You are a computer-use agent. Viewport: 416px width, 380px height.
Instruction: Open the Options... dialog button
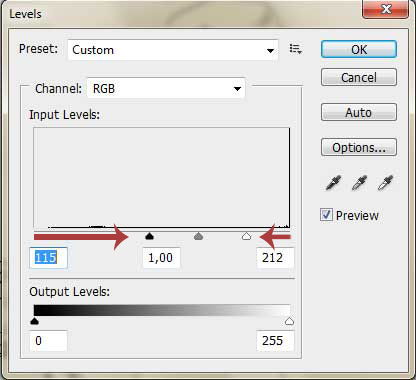pyautogui.click(x=359, y=147)
